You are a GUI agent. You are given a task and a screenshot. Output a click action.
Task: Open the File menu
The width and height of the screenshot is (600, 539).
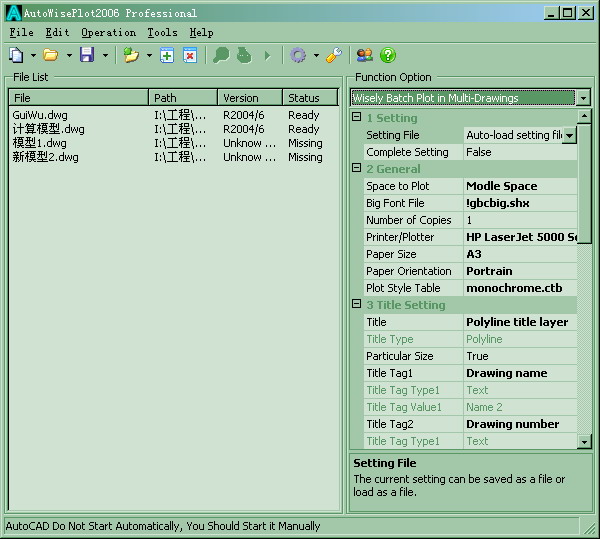pos(21,33)
